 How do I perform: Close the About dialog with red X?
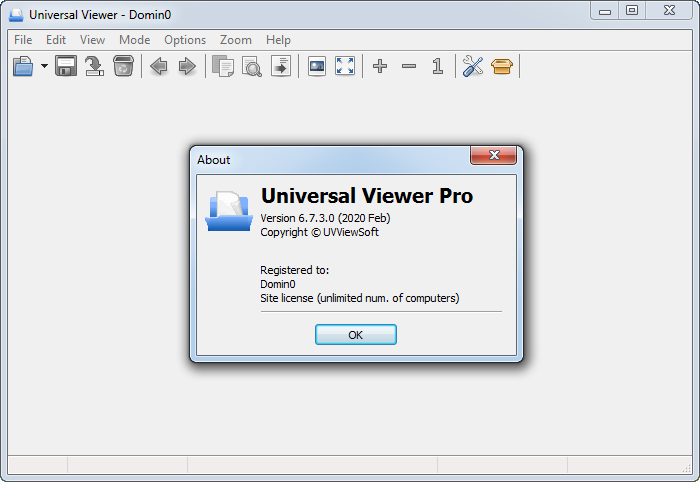494,155
